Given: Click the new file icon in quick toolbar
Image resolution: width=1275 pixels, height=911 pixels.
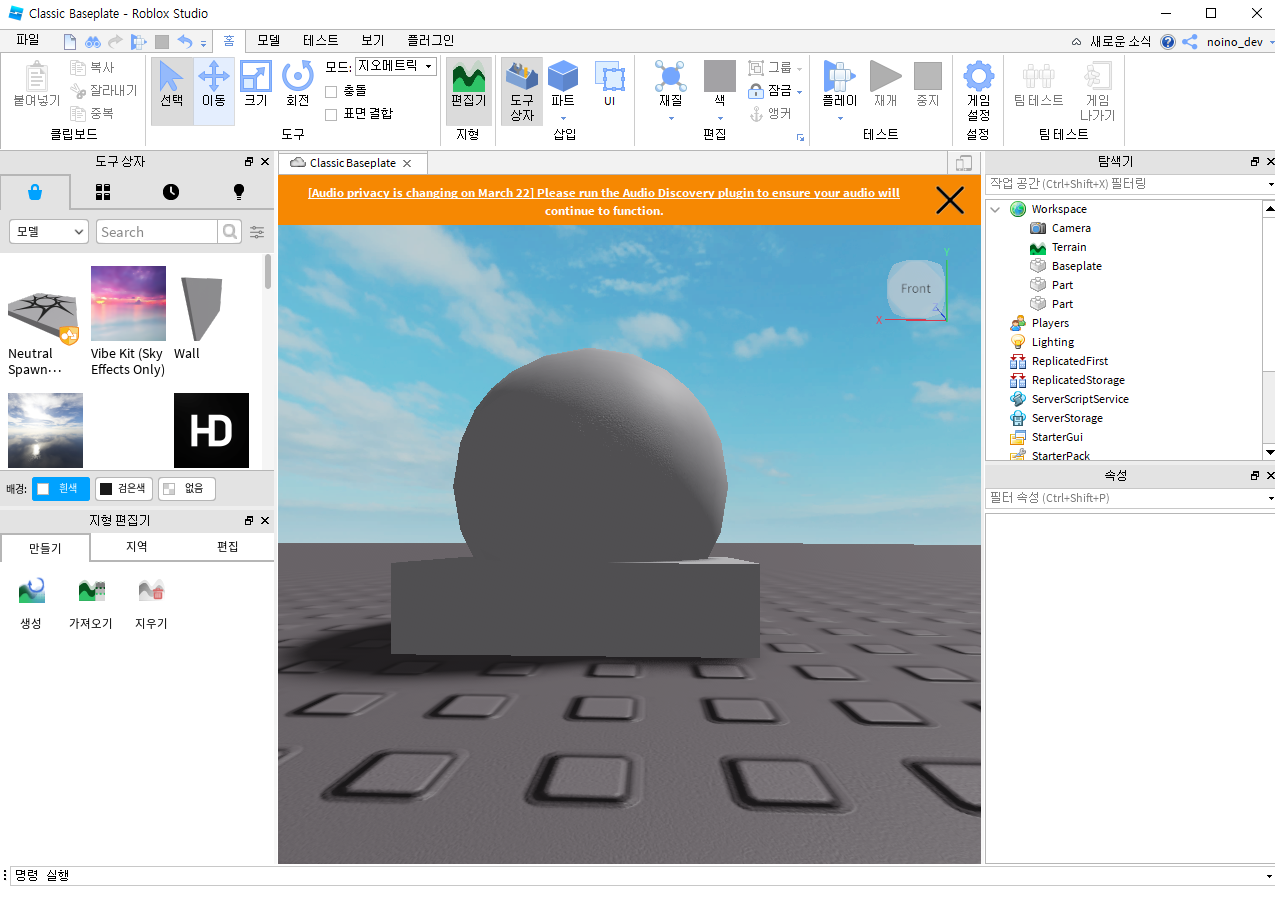Looking at the screenshot, I should 70,41.
